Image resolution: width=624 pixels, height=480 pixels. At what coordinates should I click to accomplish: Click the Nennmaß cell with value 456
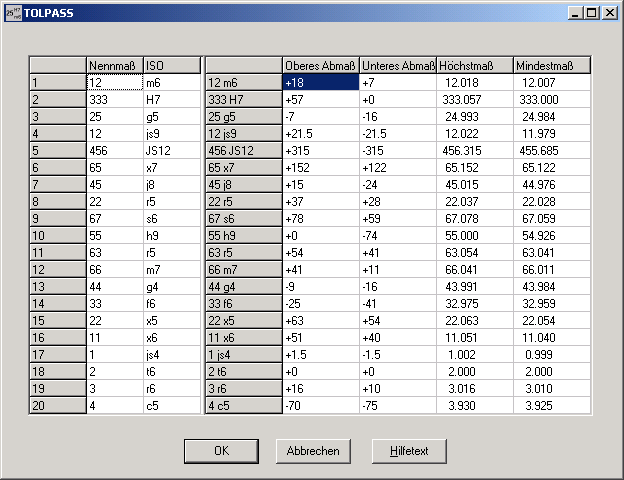(114, 151)
